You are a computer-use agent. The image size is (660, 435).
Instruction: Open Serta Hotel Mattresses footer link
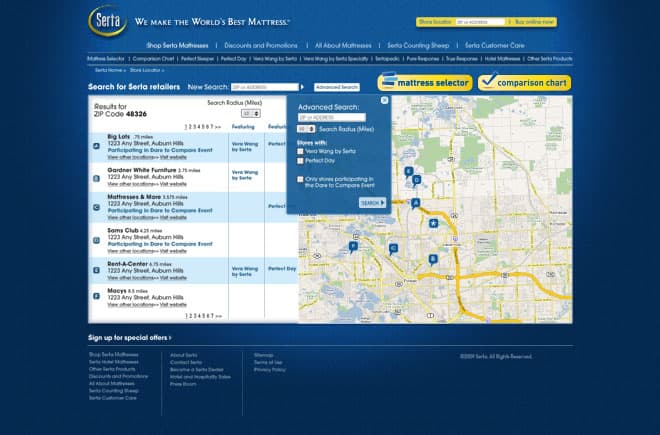point(114,362)
